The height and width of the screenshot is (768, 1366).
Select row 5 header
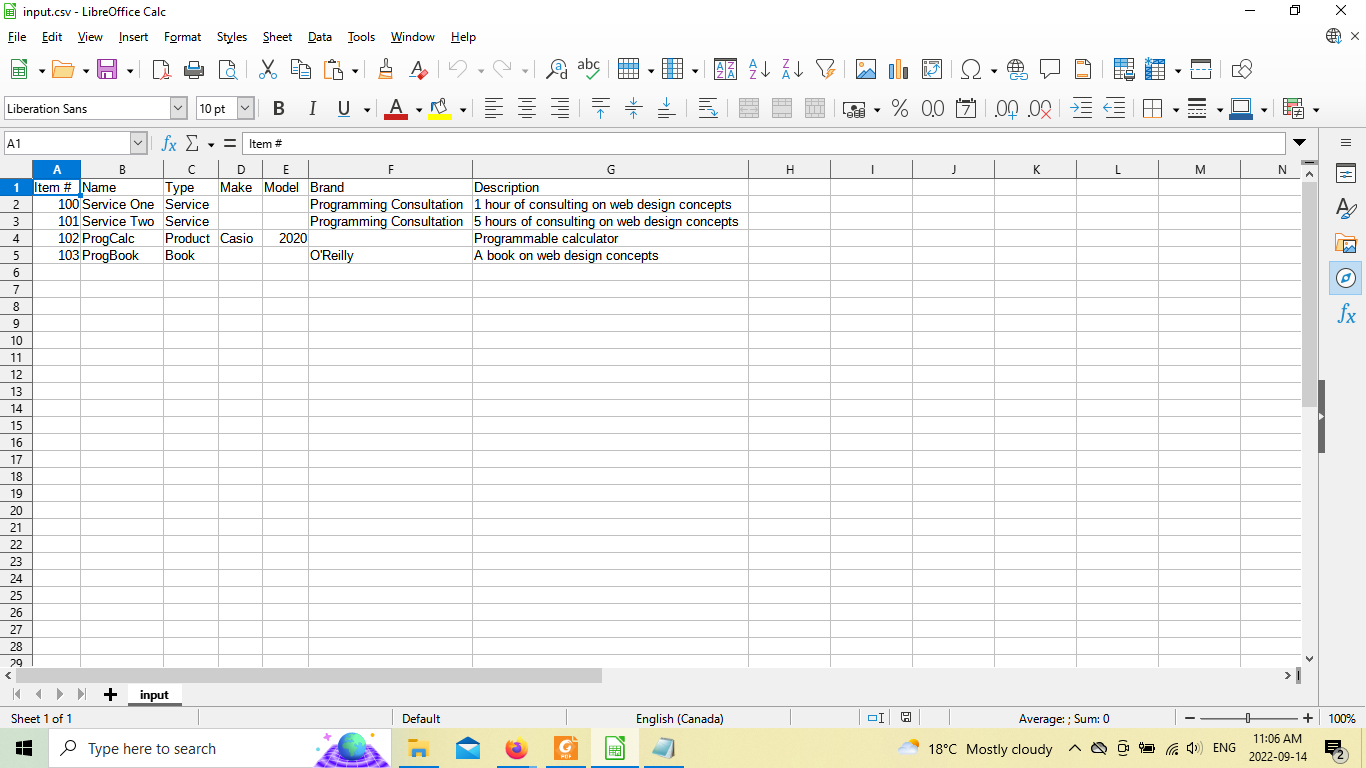[16, 255]
